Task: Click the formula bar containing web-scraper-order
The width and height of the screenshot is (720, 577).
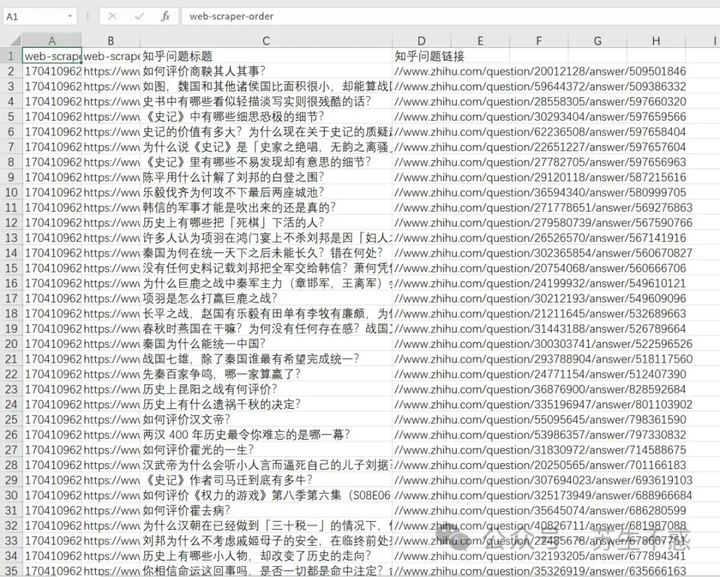Action: pos(450,17)
